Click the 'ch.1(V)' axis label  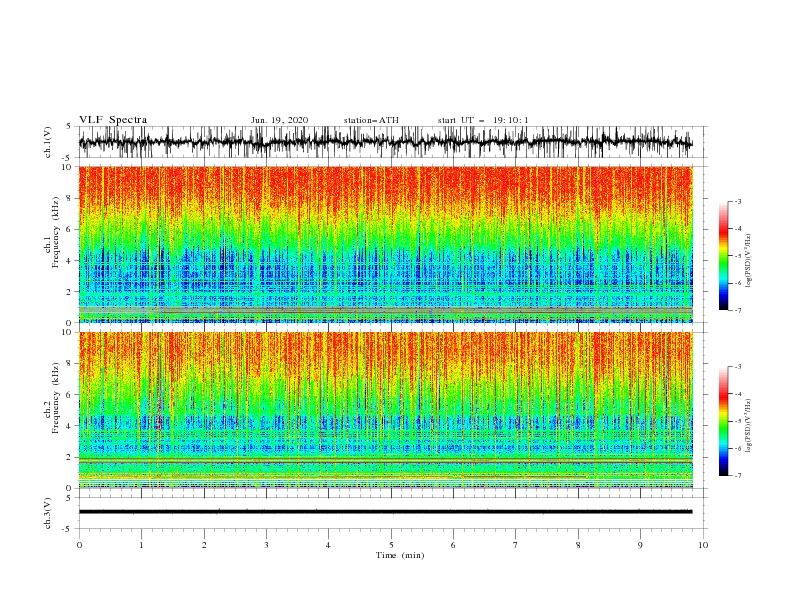[x=48, y=142]
